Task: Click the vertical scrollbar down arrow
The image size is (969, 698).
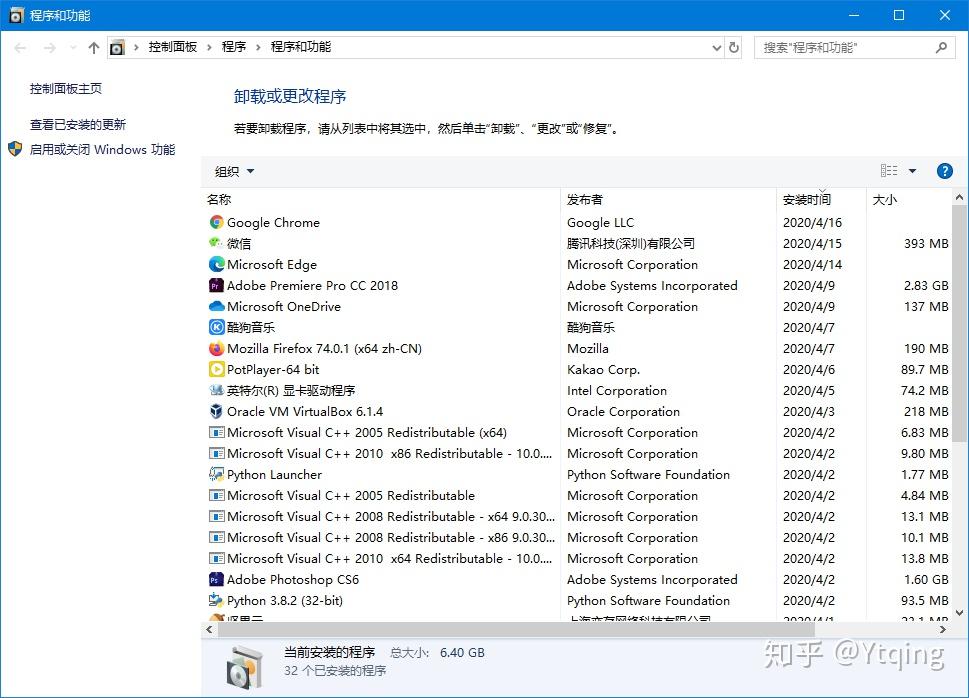Action: click(x=960, y=613)
